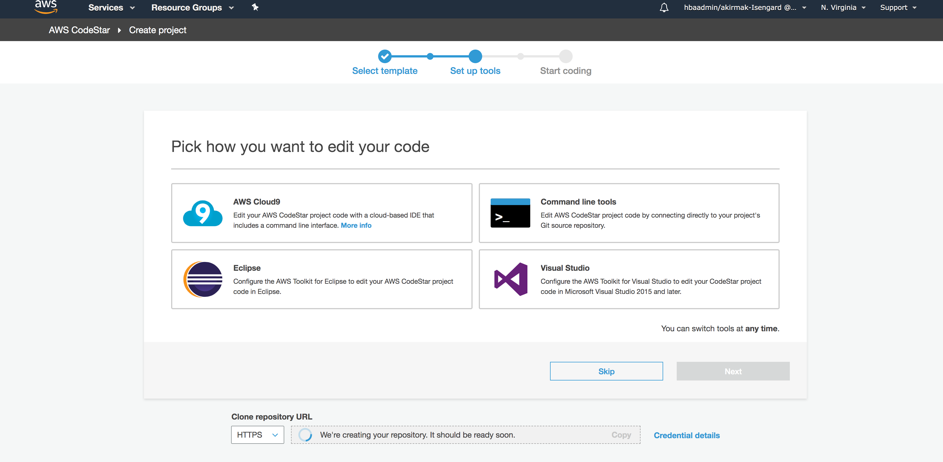The height and width of the screenshot is (462, 943).
Task: Click the 'Pick how you want to edit your code' heading
Action: click(x=300, y=147)
